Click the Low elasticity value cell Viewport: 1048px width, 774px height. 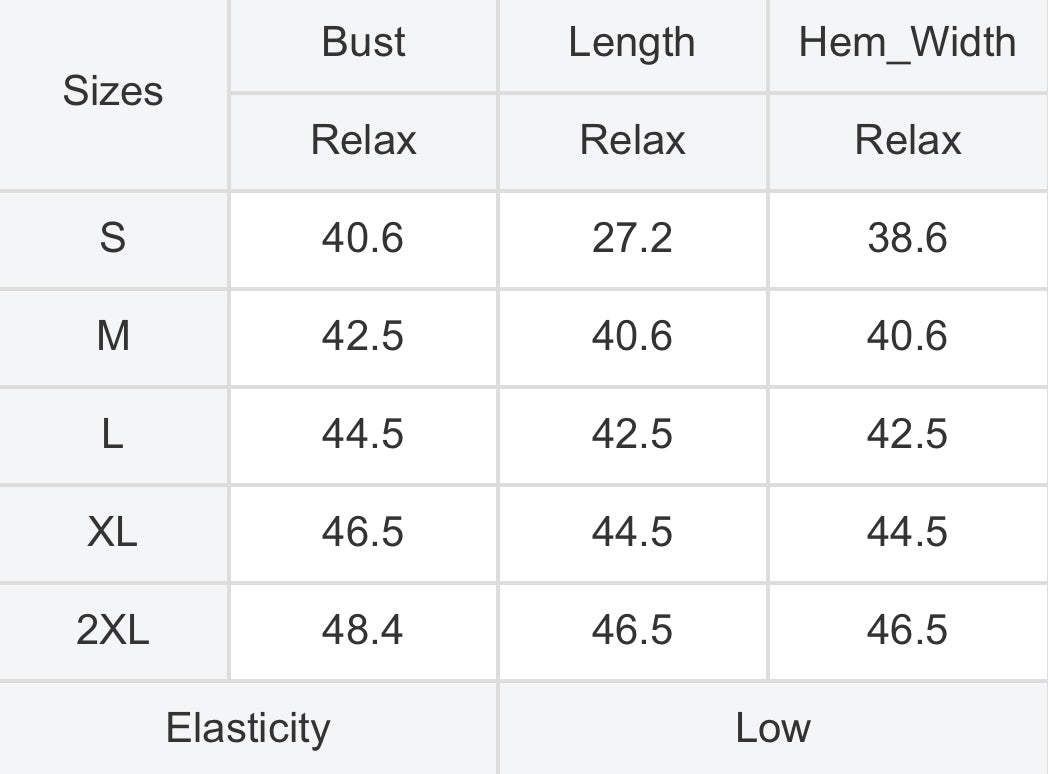tap(773, 728)
